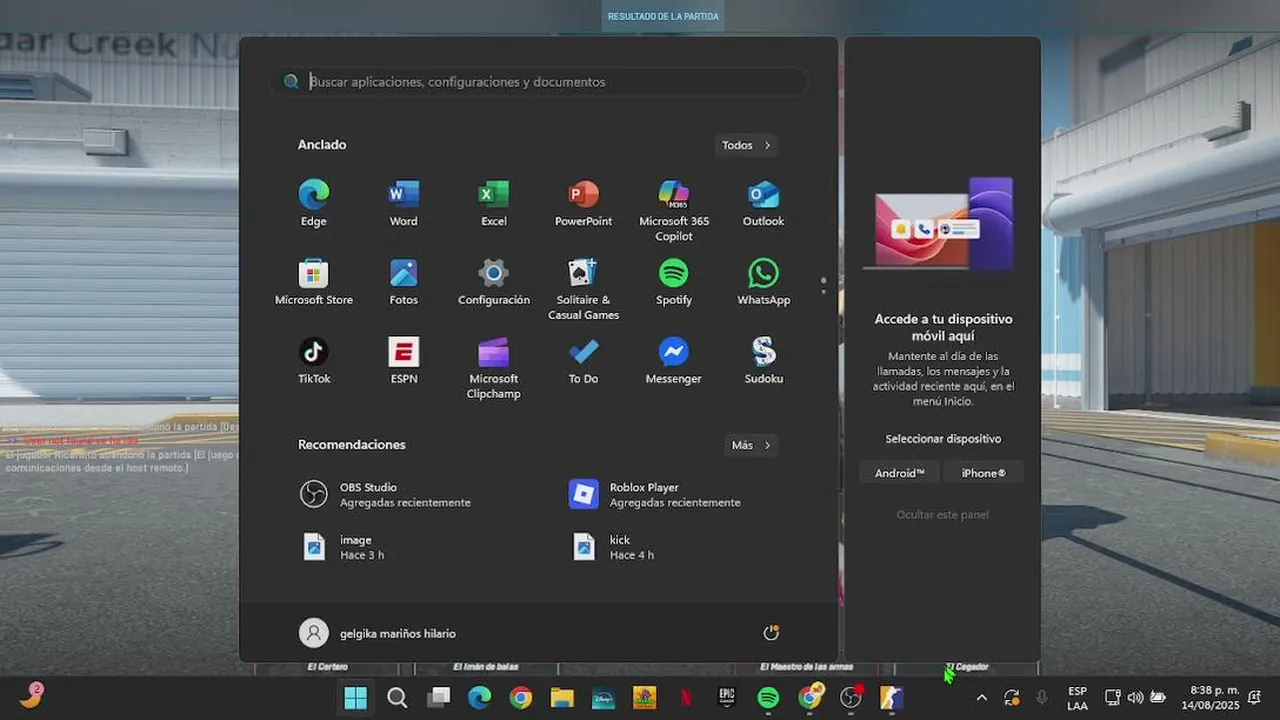Viewport: 1280px width, 720px height.
Task: Open Disney+ from the taskbar
Action: pos(603,698)
